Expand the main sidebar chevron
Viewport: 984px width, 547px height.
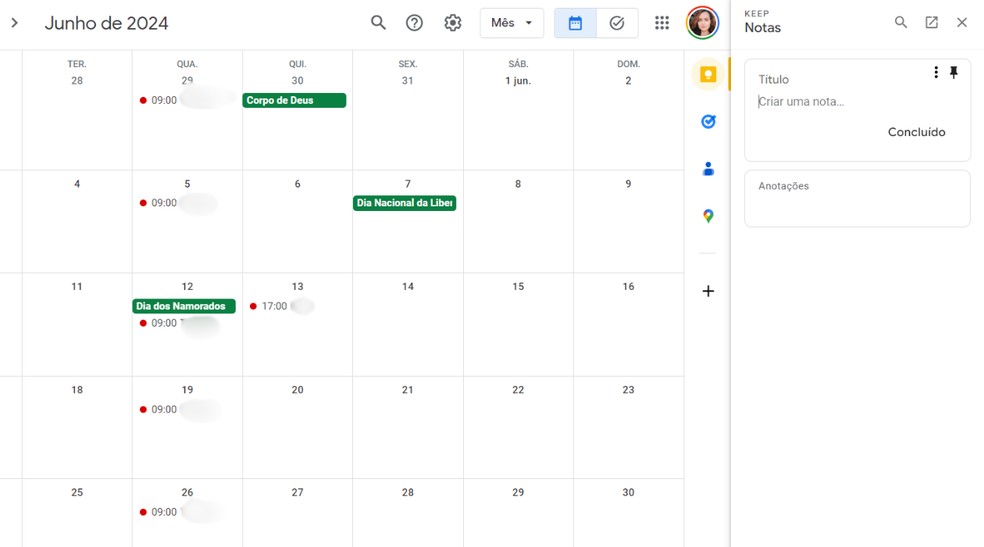click(15, 22)
